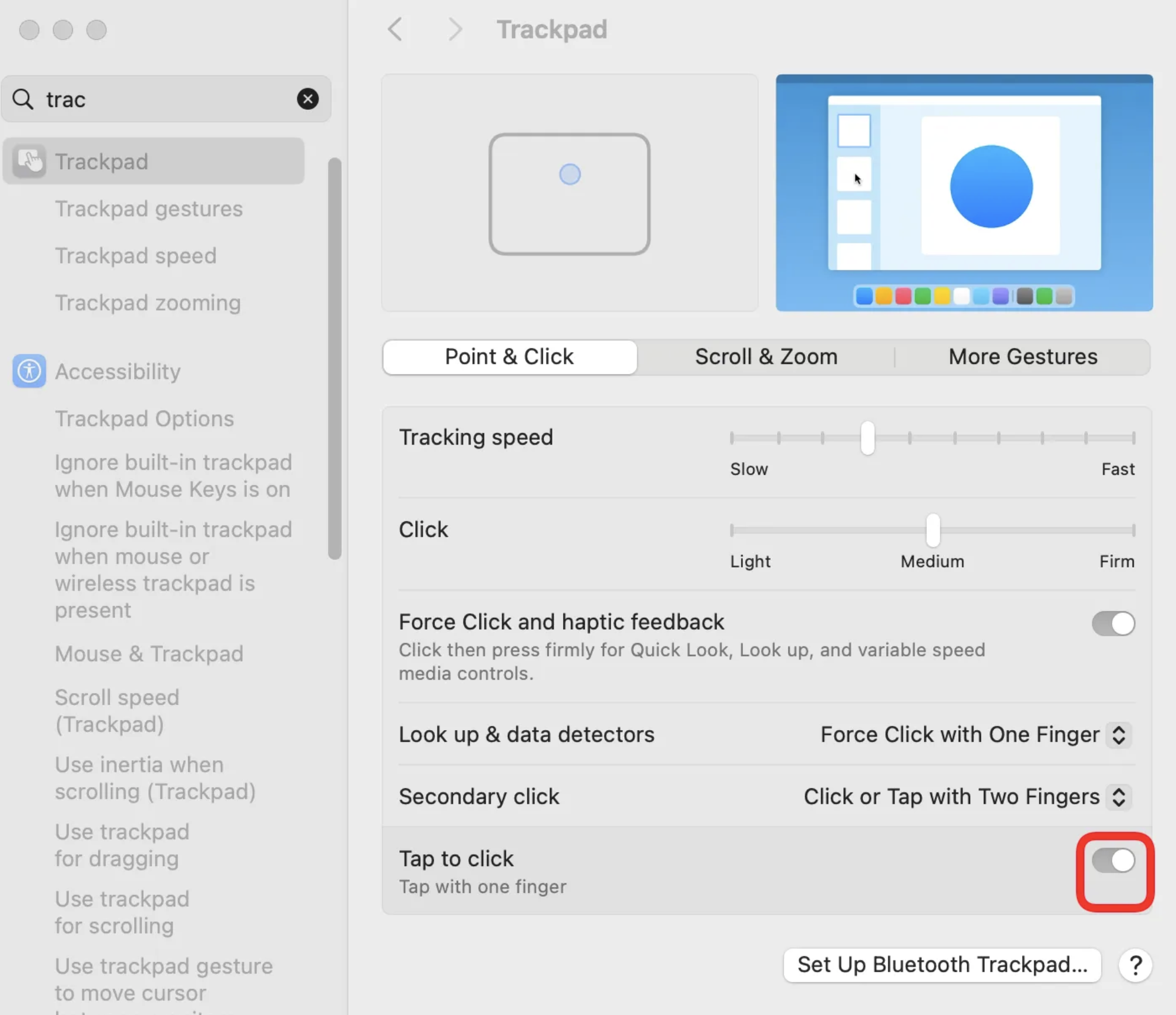
Task: Open Trackpad gestures search result
Action: [149, 209]
